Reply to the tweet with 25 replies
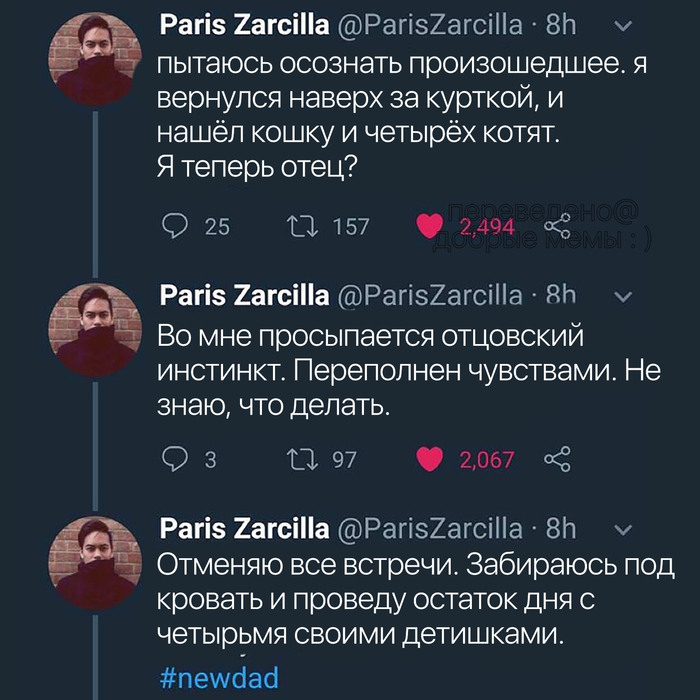The image size is (700, 700). [174, 227]
